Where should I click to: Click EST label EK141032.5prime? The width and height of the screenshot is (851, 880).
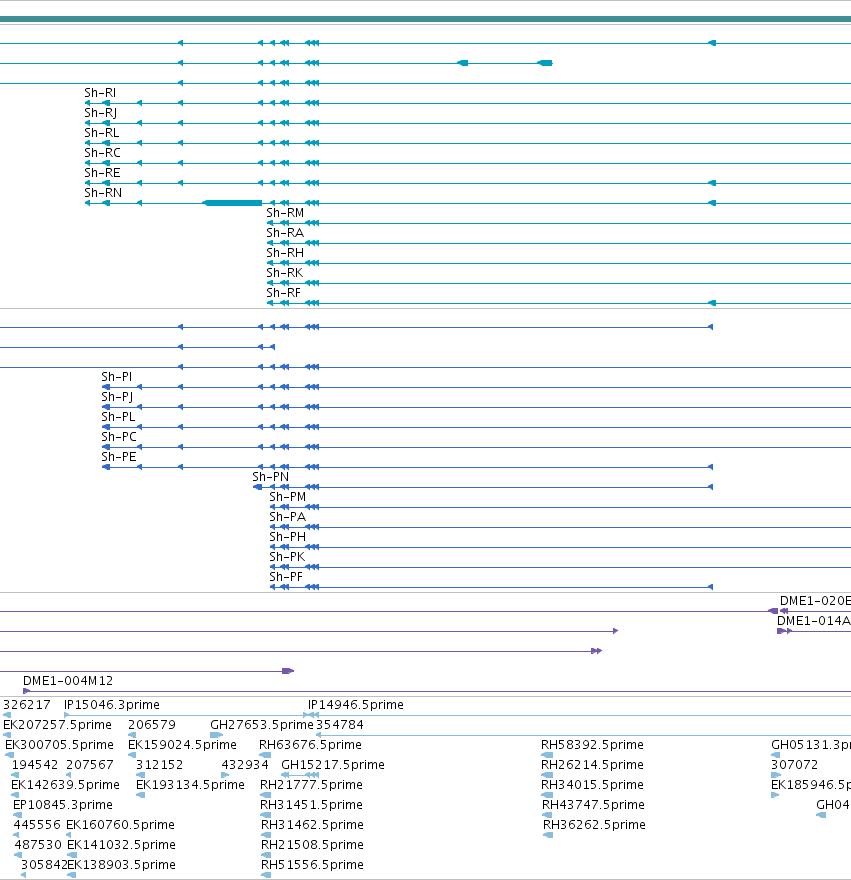coord(121,845)
